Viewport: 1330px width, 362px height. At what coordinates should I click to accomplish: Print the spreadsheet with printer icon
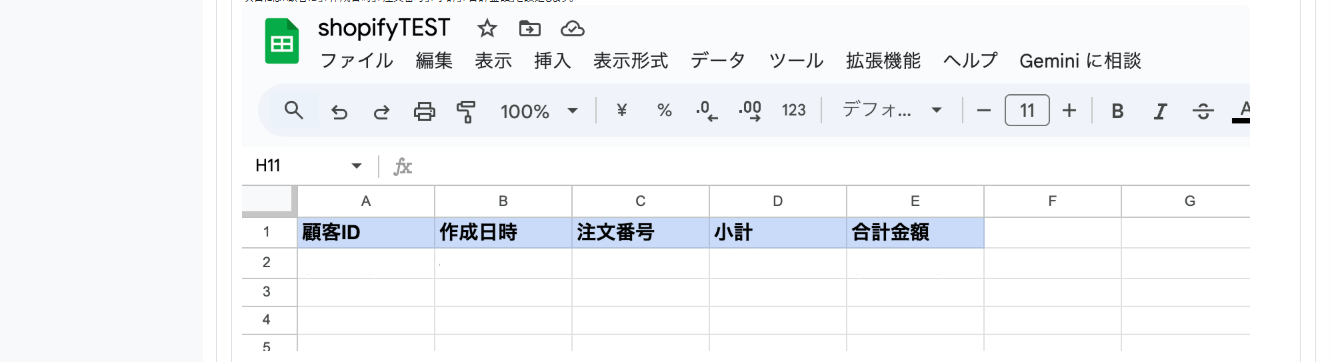(x=424, y=111)
